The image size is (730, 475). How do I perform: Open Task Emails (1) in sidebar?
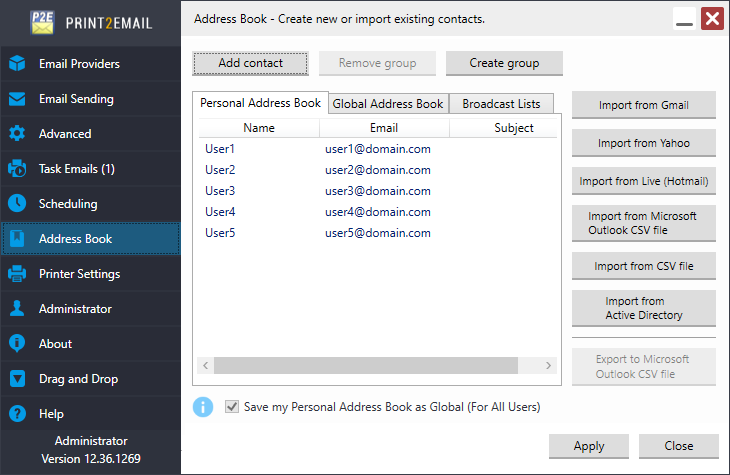(77, 169)
